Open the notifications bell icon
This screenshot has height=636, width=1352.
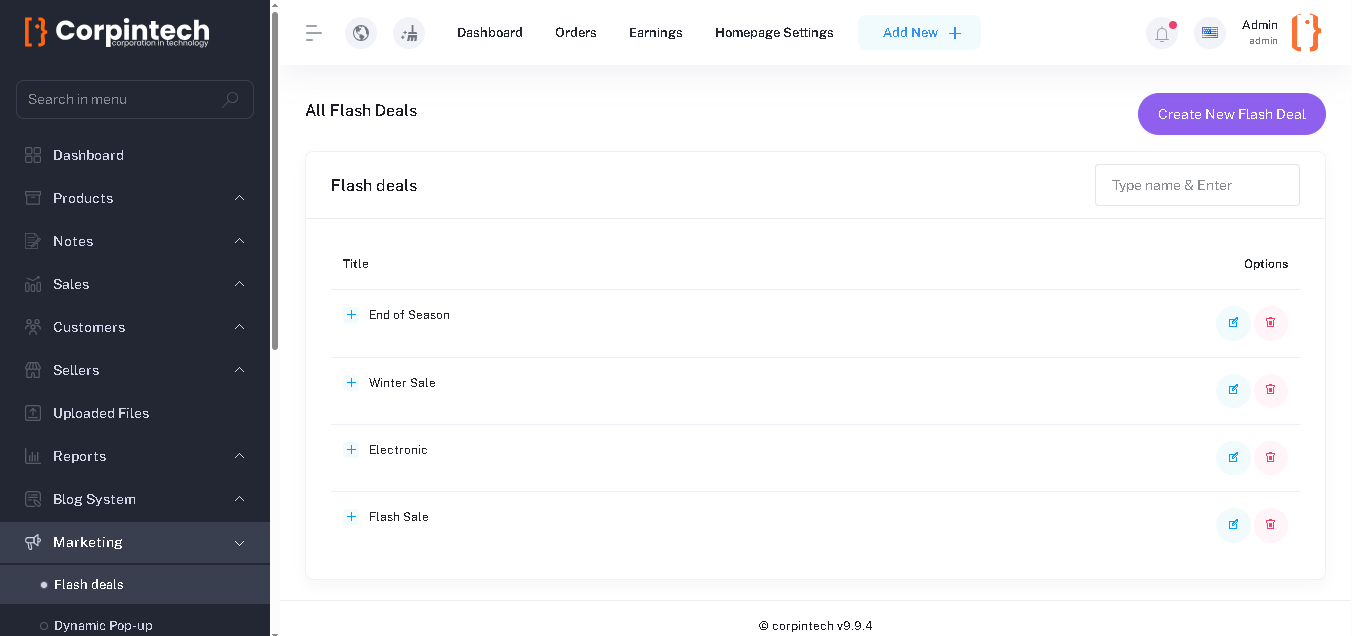[x=1162, y=33]
